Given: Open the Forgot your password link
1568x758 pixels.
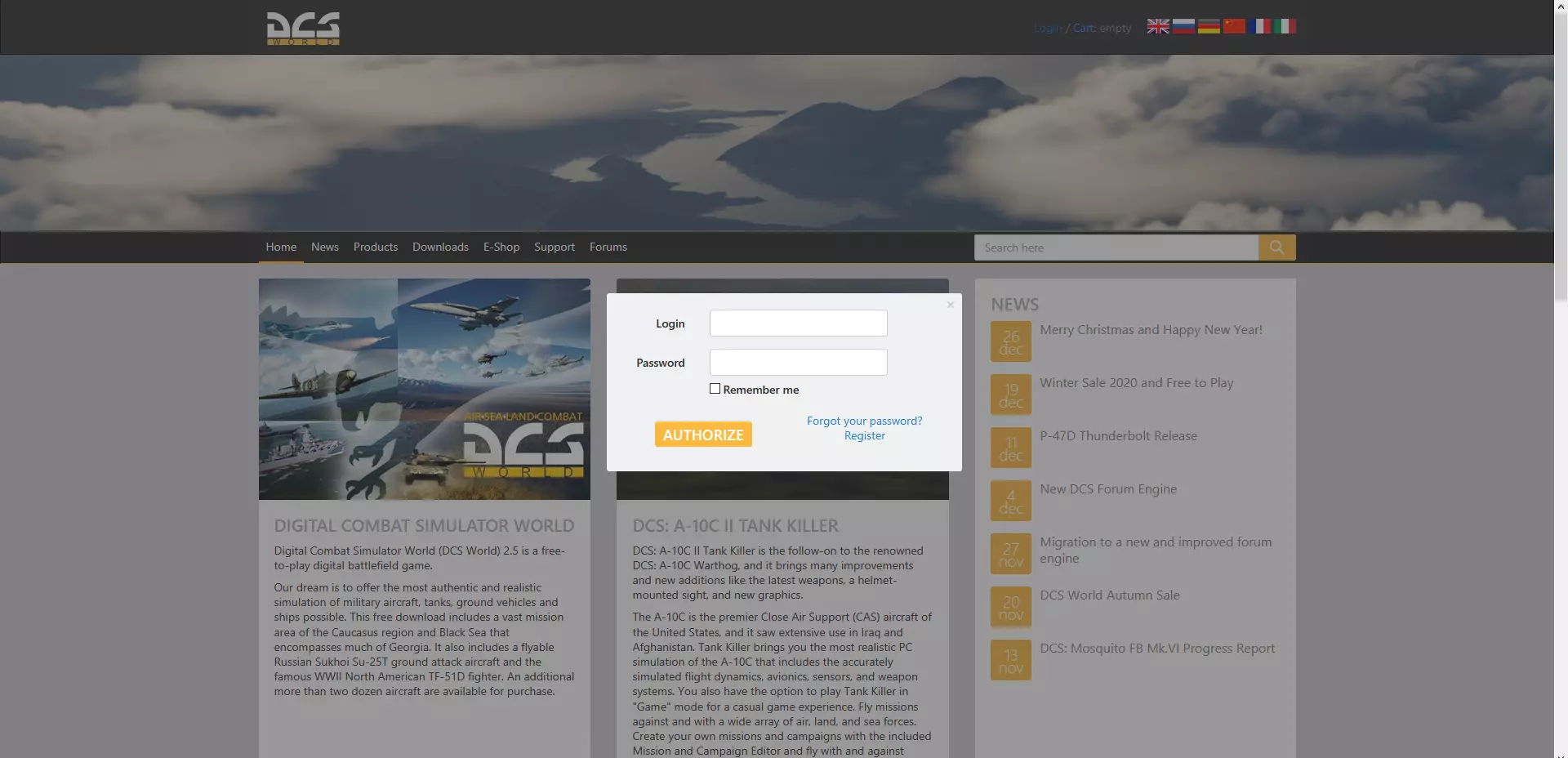Looking at the screenshot, I should tap(865, 421).
